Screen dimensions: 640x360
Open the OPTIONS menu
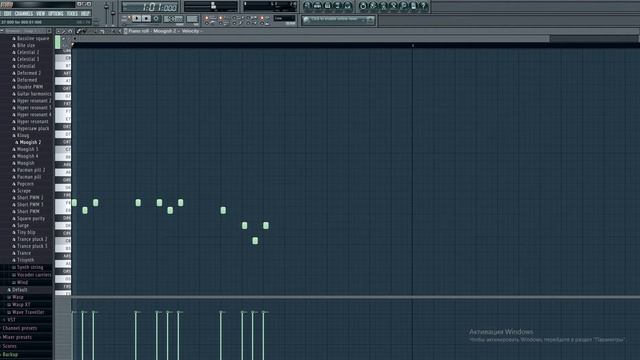56,13
